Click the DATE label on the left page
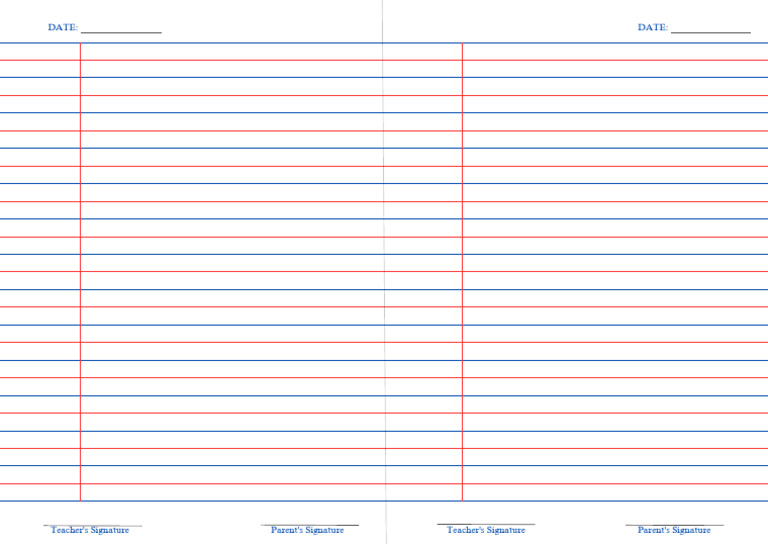The image size is (768, 544). click(x=63, y=27)
